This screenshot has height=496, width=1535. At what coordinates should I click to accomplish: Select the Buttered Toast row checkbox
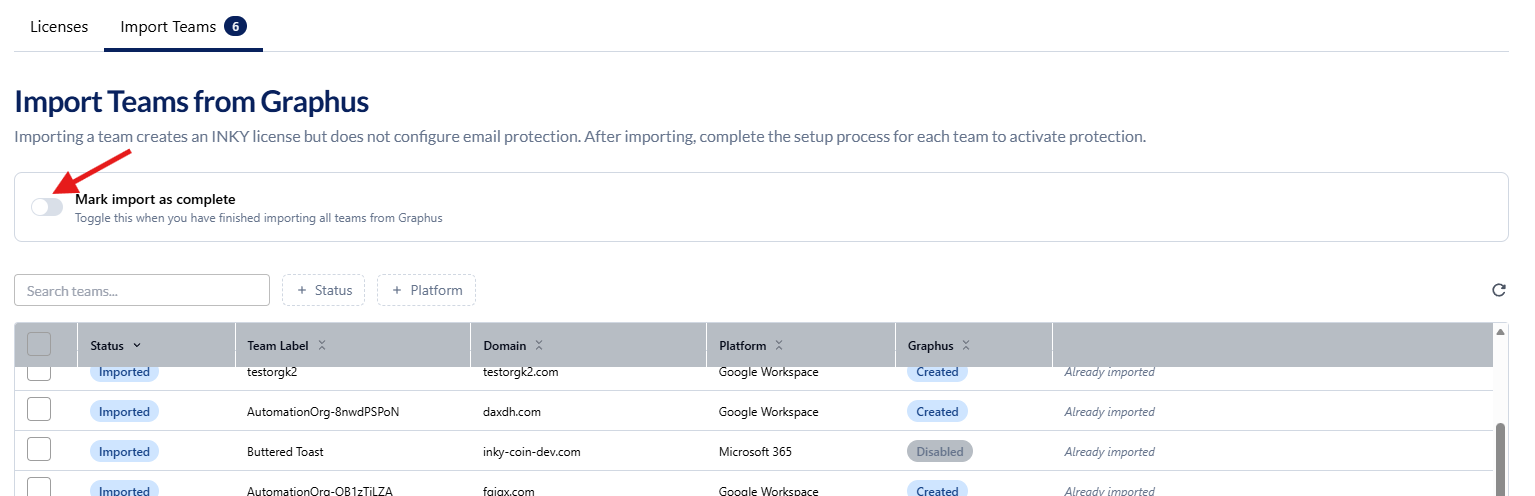pos(39,450)
